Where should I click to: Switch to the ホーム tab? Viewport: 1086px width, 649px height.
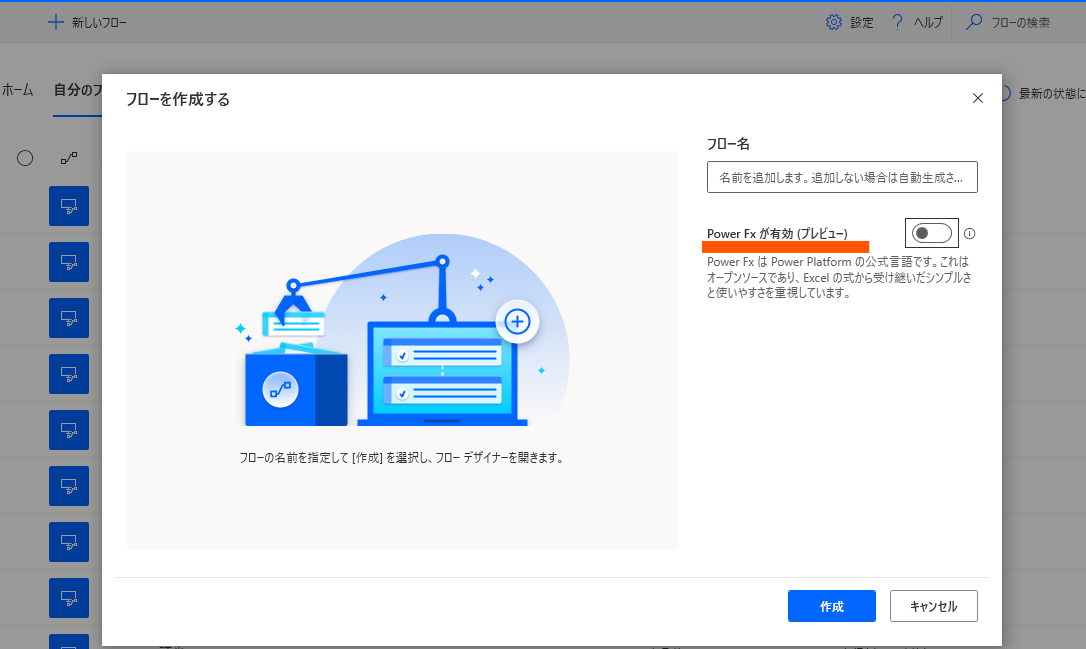point(16,89)
